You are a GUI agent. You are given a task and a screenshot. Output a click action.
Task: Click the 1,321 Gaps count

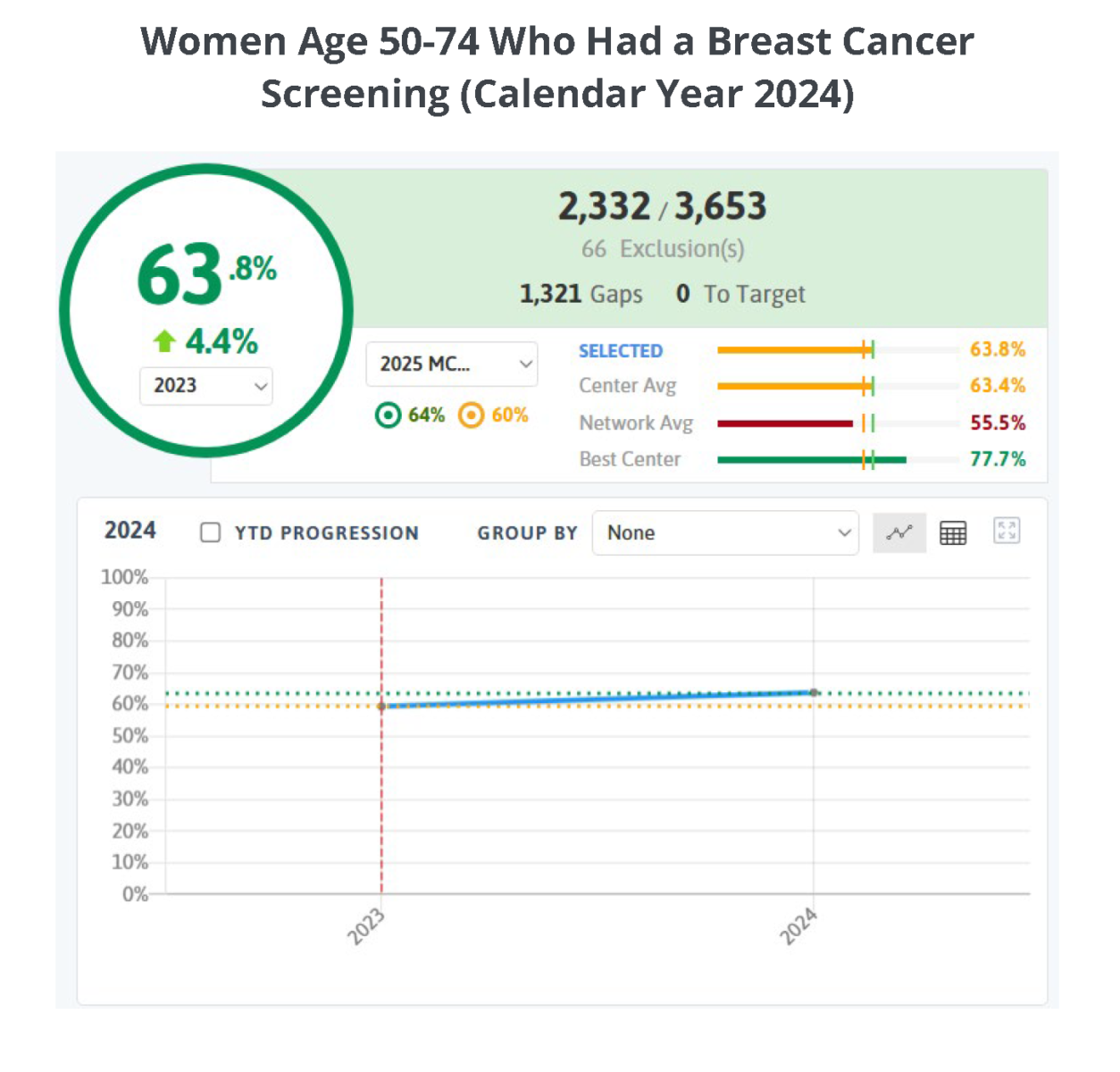pos(581,294)
